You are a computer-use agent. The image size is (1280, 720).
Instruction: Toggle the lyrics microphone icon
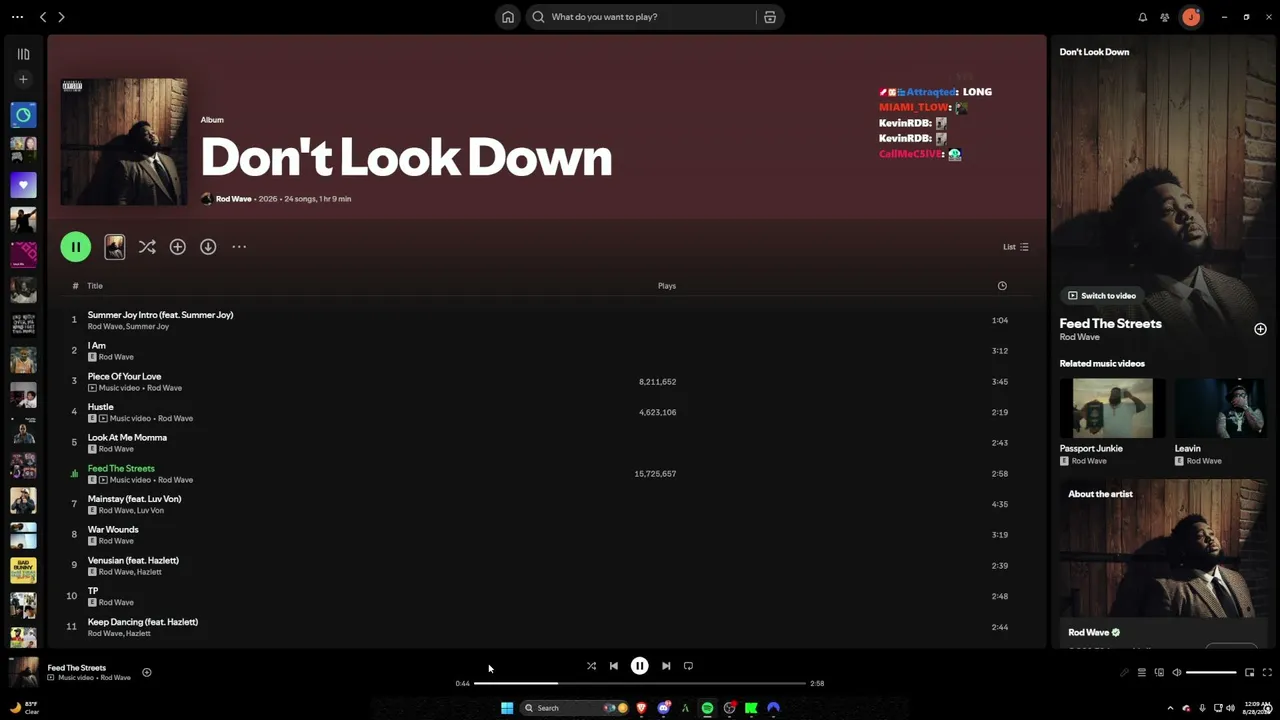pyautogui.click(x=1124, y=673)
